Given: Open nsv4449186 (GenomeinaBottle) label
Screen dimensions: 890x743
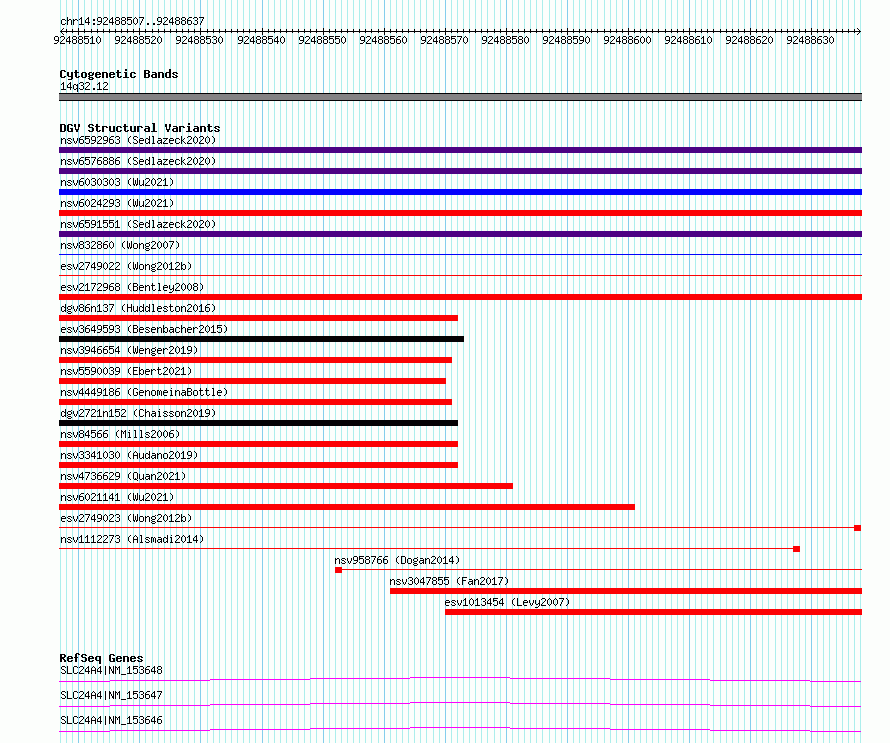Looking at the screenshot, I should coord(144,392).
